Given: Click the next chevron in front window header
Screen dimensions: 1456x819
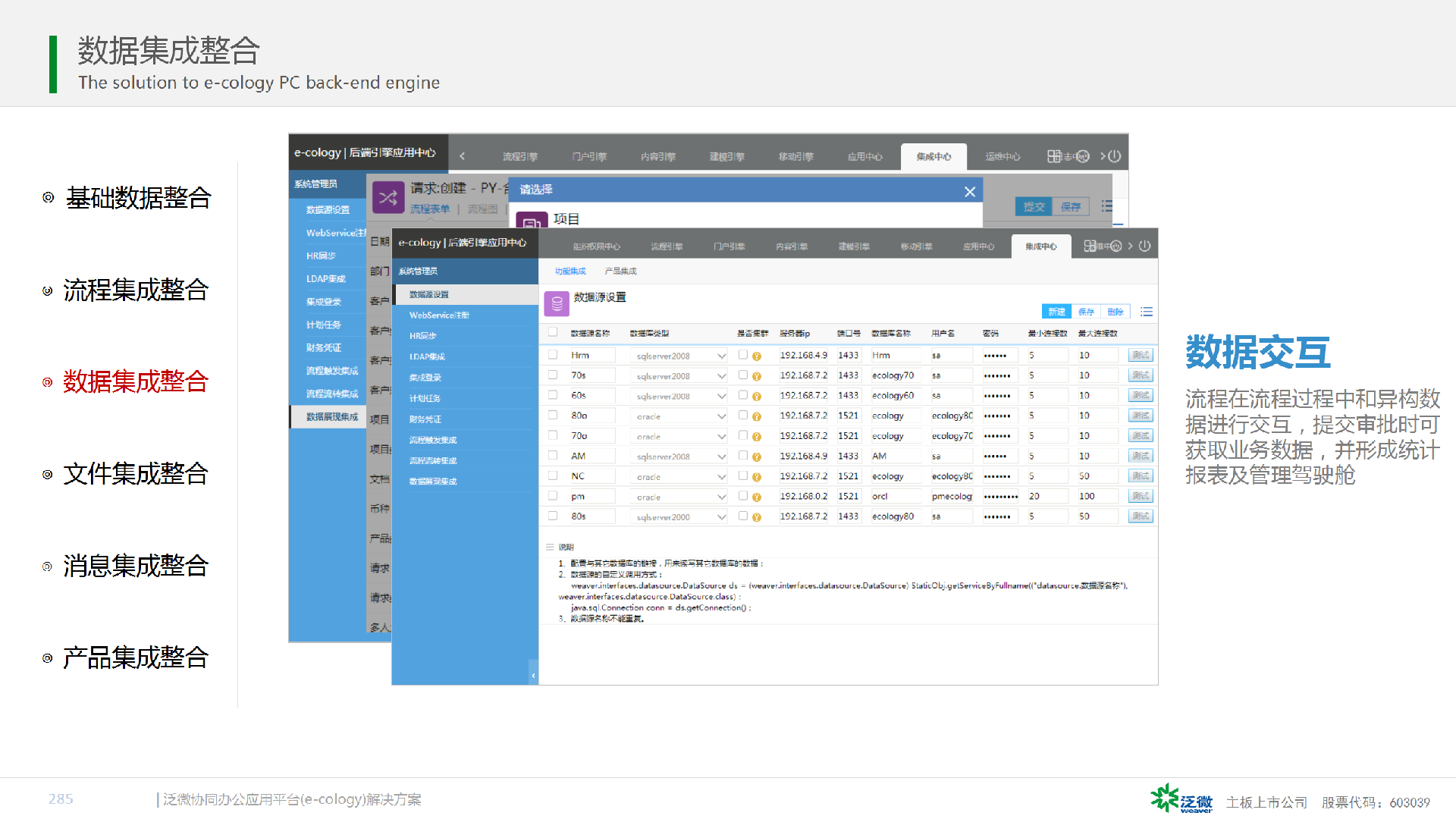Looking at the screenshot, I should tap(1130, 246).
